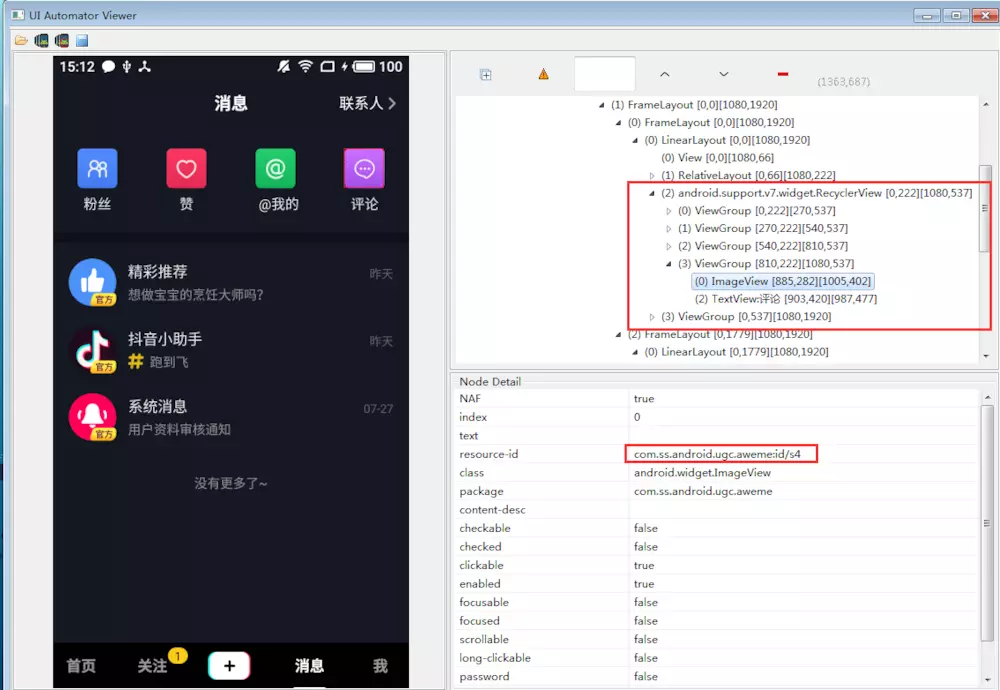Open the 抖音小助手 avatar
This screenshot has width=1000, height=690.
[x=92, y=349]
